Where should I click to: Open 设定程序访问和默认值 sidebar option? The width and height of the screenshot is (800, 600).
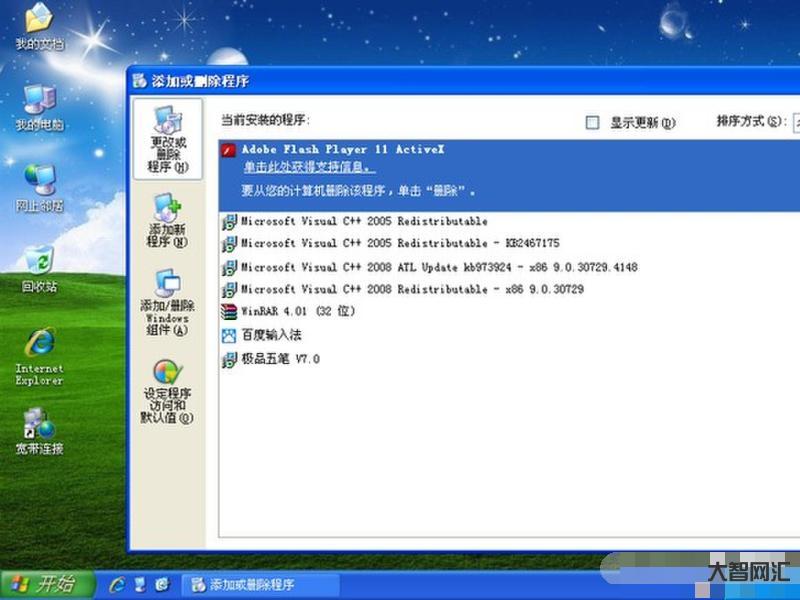coord(167,391)
